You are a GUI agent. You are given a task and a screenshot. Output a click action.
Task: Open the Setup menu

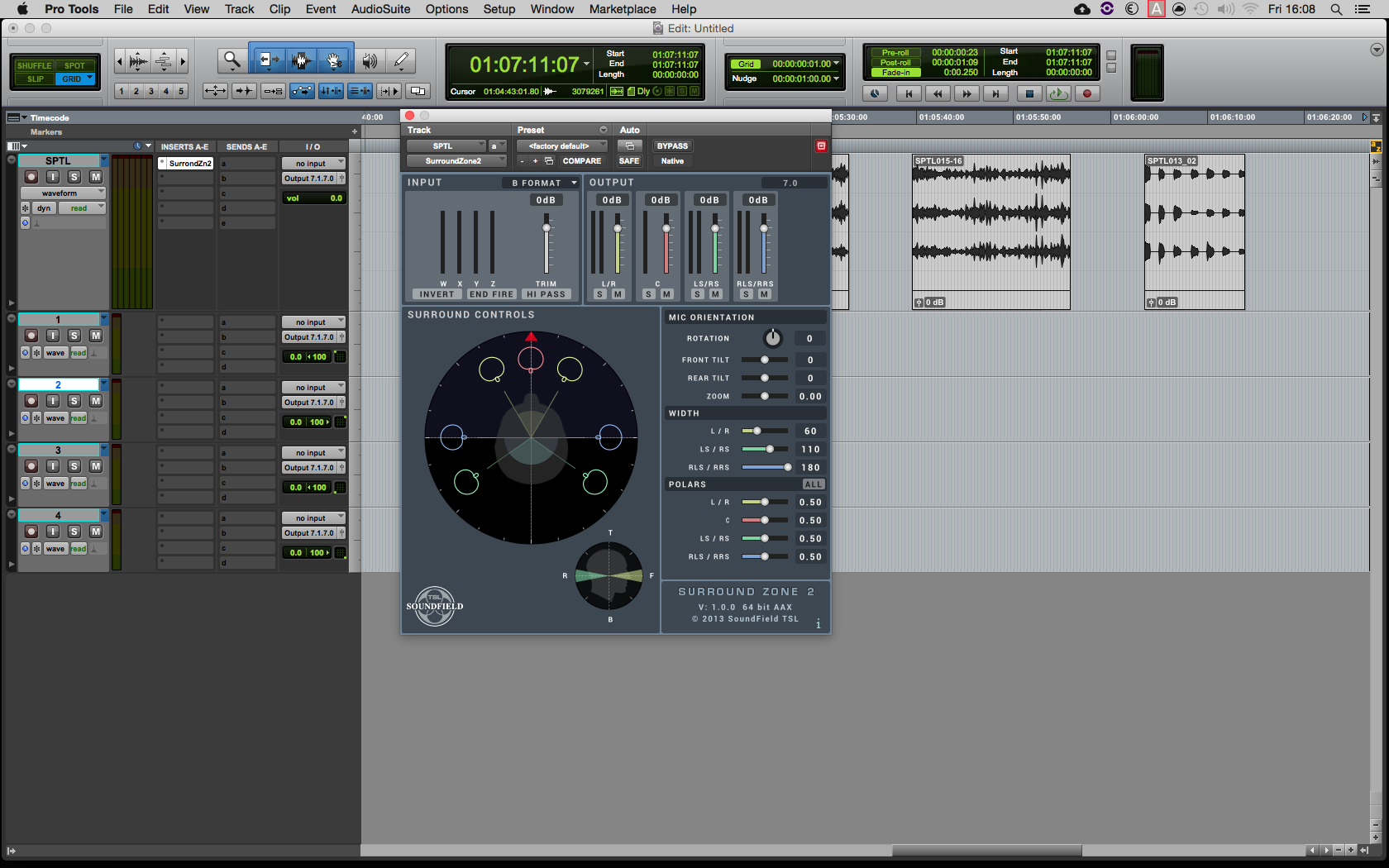point(499,9)
